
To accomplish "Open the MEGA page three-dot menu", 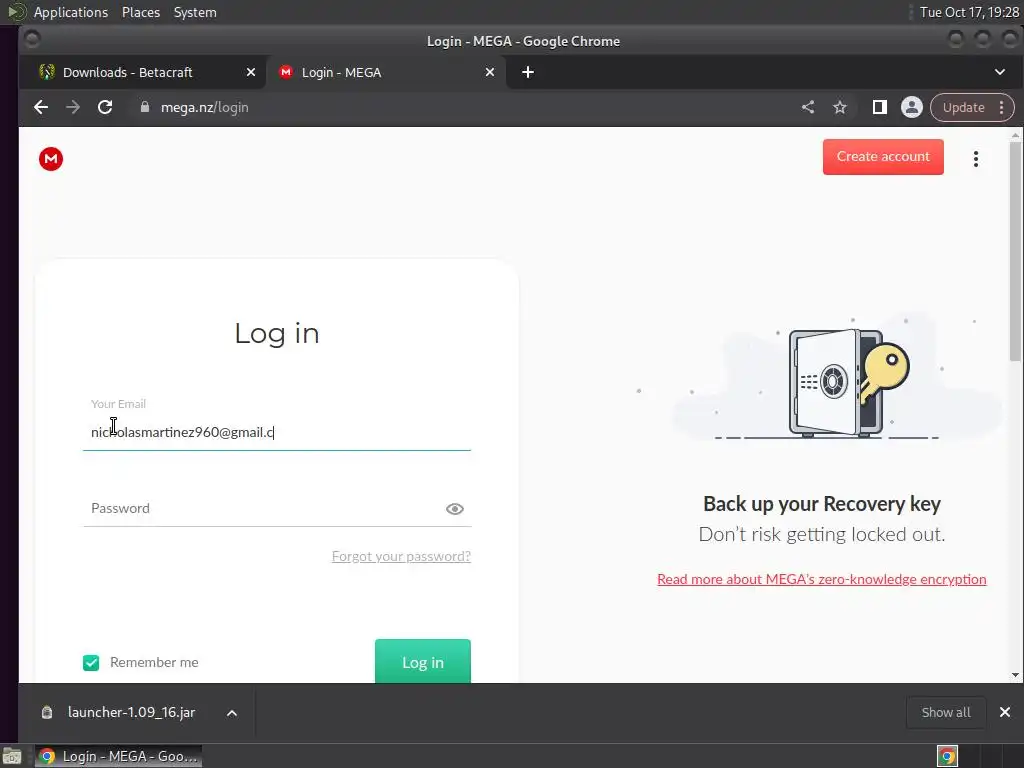I will pos(976,159).
